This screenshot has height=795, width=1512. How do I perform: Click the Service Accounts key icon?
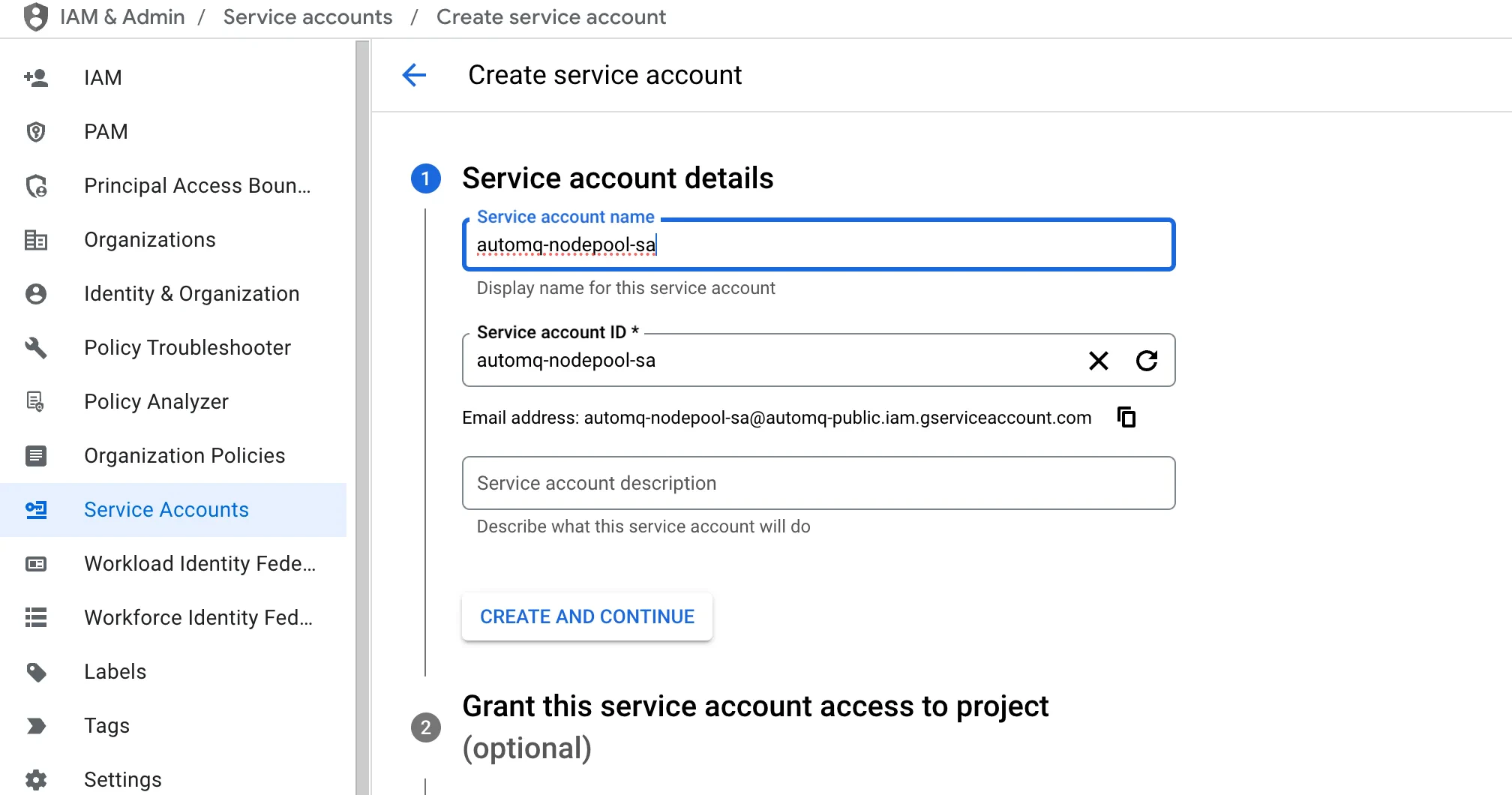tap(36, 509)
